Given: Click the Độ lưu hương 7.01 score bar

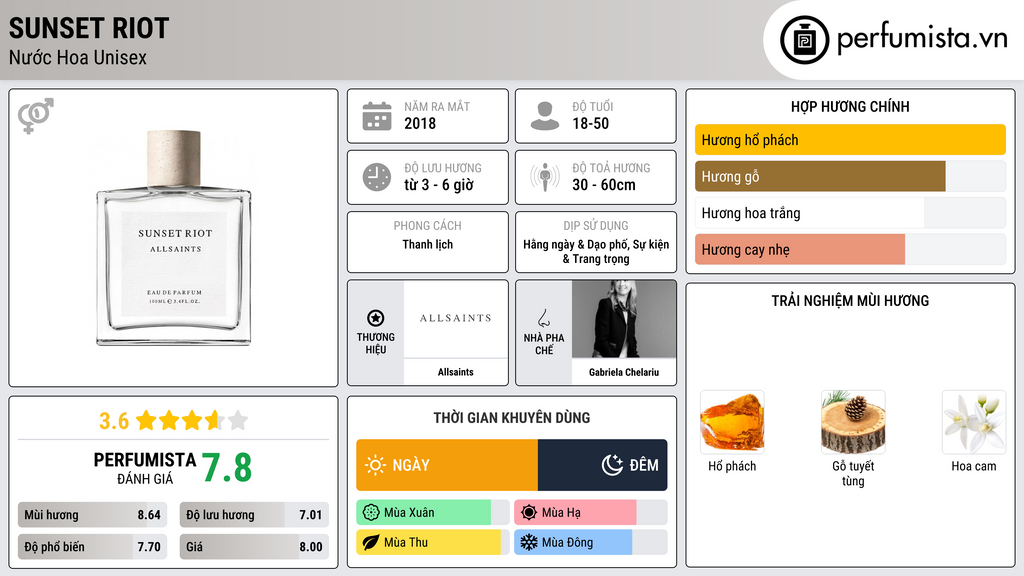Looking at the screenshot, I should (254, 515).
